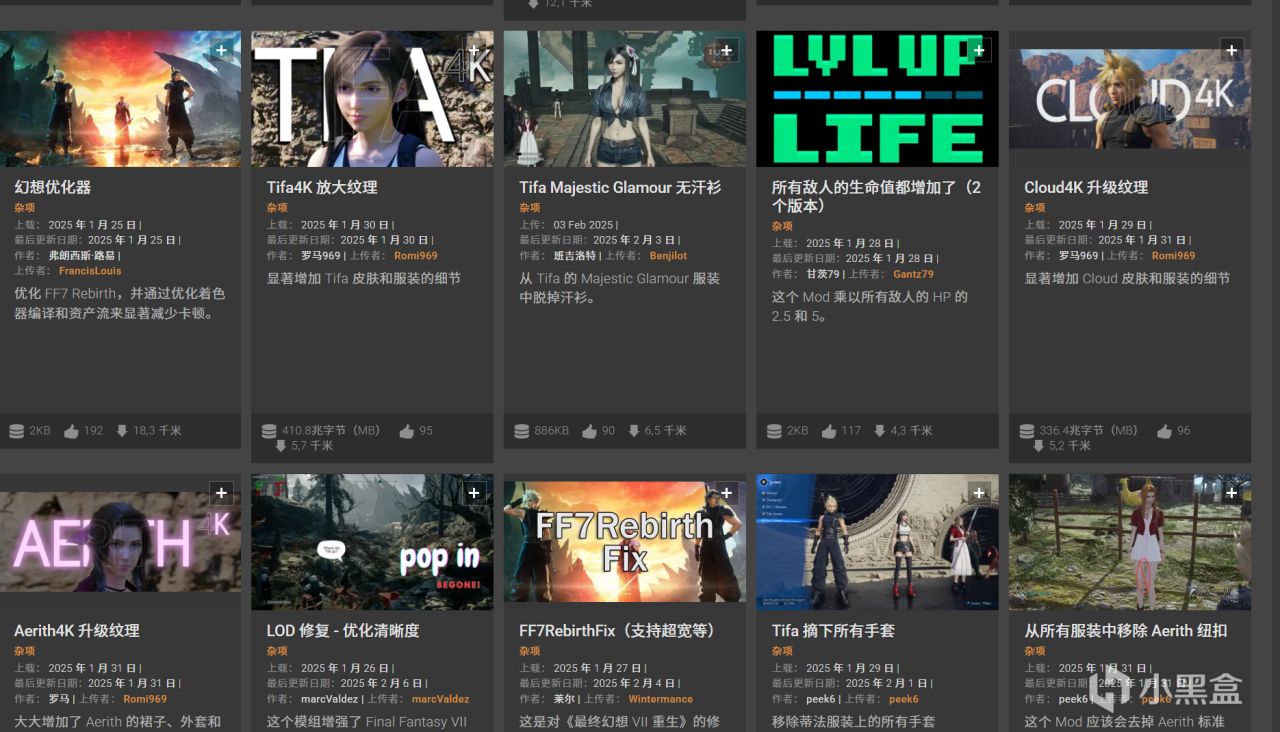Open the Cloud4K 升级纹理 mod title
Image resolution: width=1280 pixels, height=732 pixels.
pyautogui.click(x=1086, y=187)
